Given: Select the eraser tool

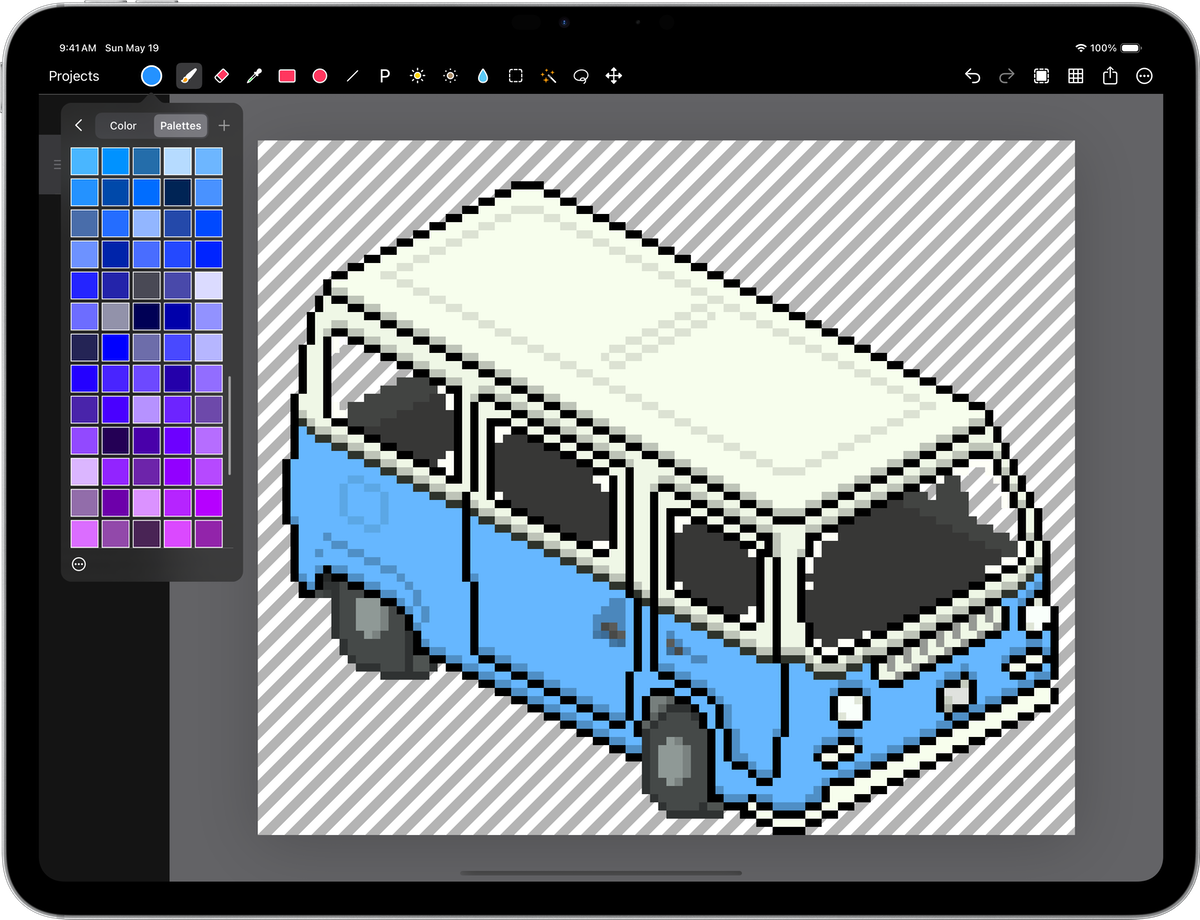Looking at the screenshot, I should point(222,76).
